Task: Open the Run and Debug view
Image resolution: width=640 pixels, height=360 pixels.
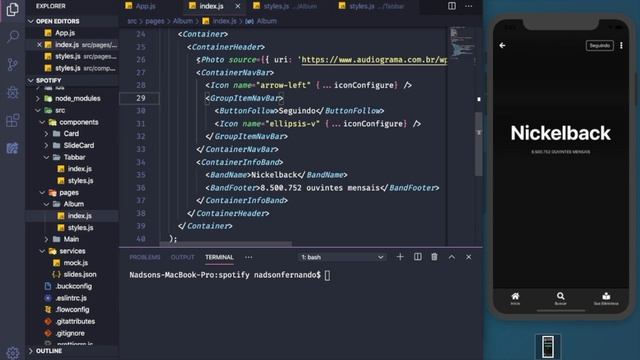Action: 13,92
